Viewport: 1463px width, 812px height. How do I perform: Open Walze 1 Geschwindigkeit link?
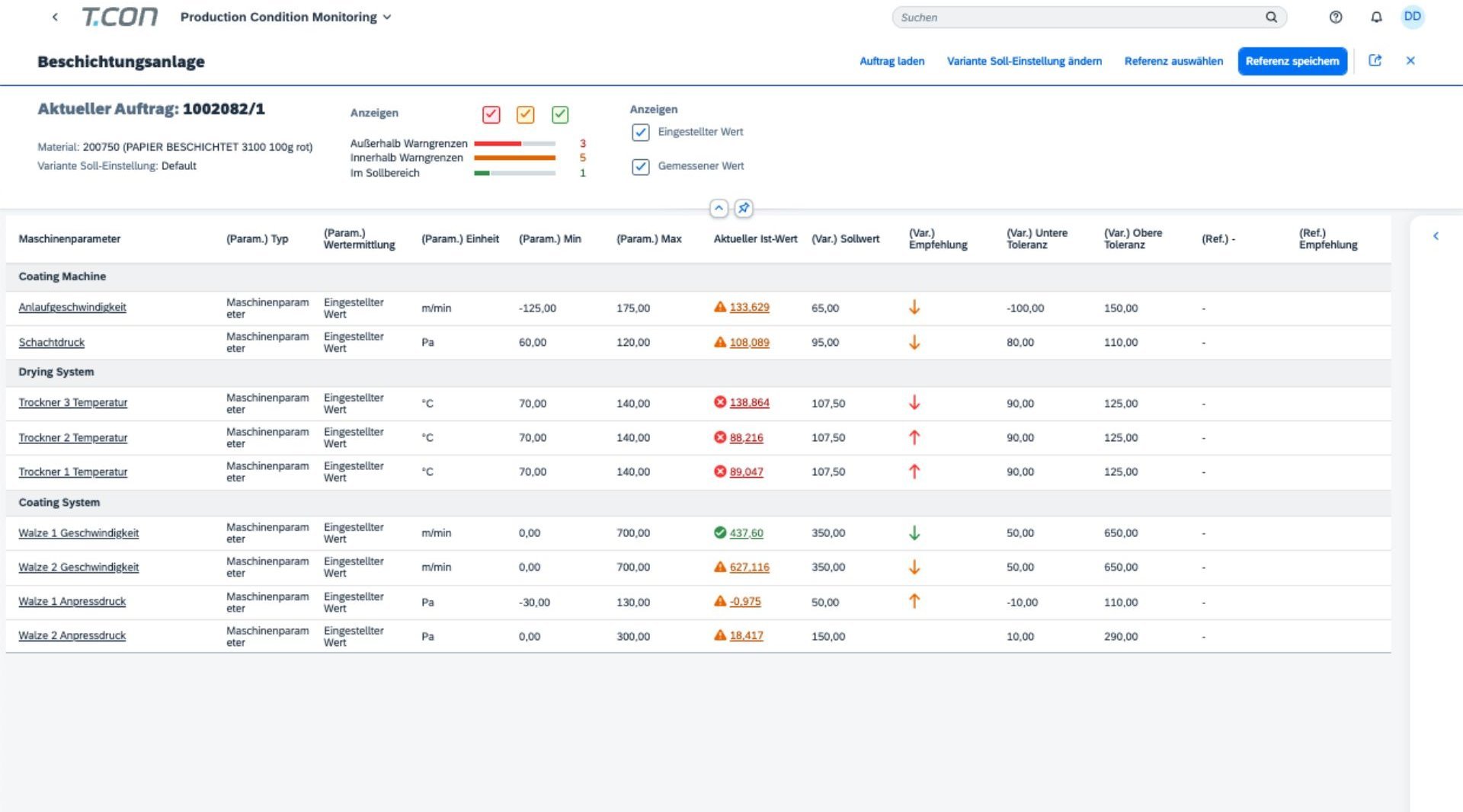(x=78, y=533)
